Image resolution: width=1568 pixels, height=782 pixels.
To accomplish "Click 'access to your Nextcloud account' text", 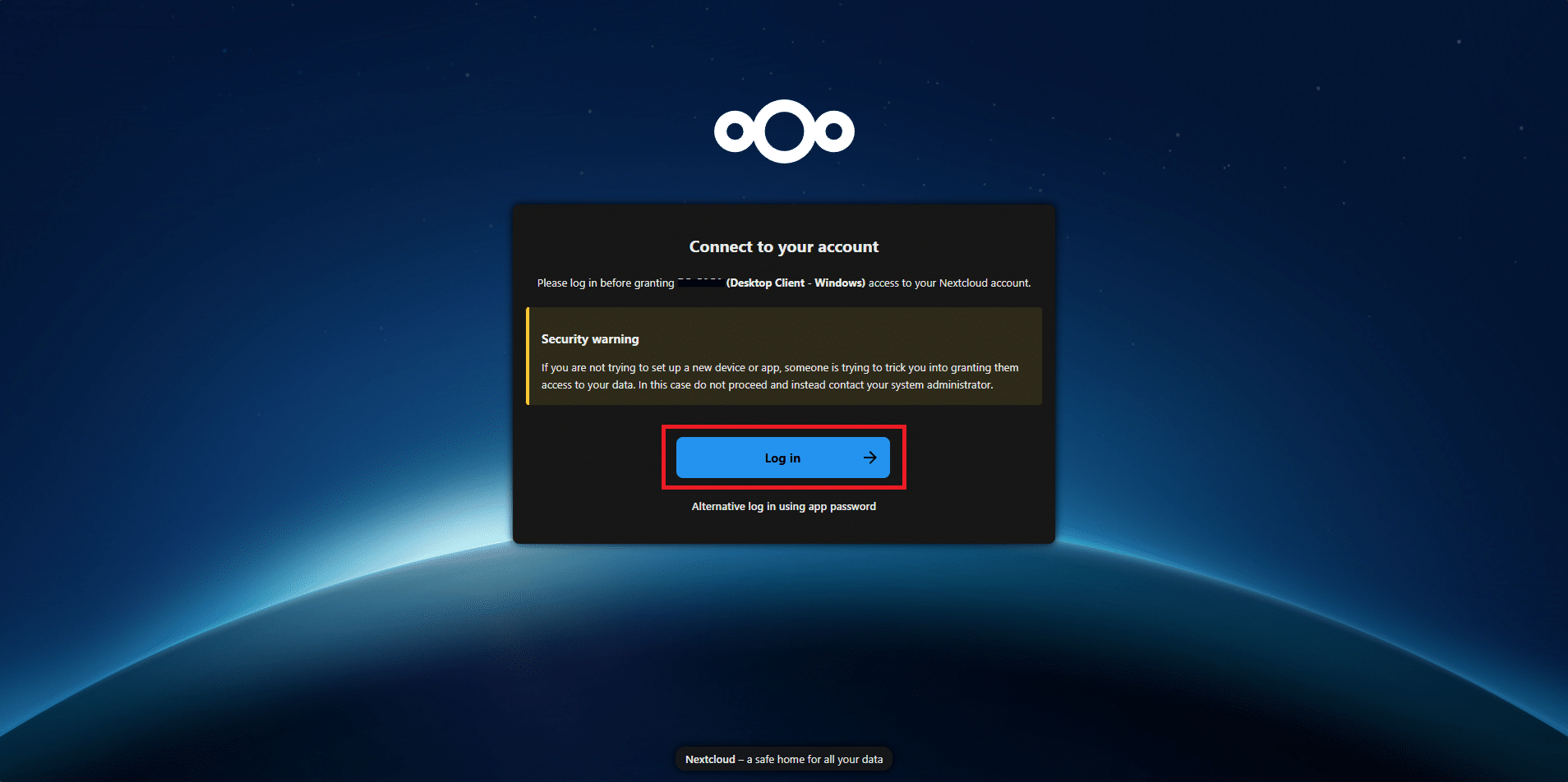I will pyautogui.click(x=949, y=283).
